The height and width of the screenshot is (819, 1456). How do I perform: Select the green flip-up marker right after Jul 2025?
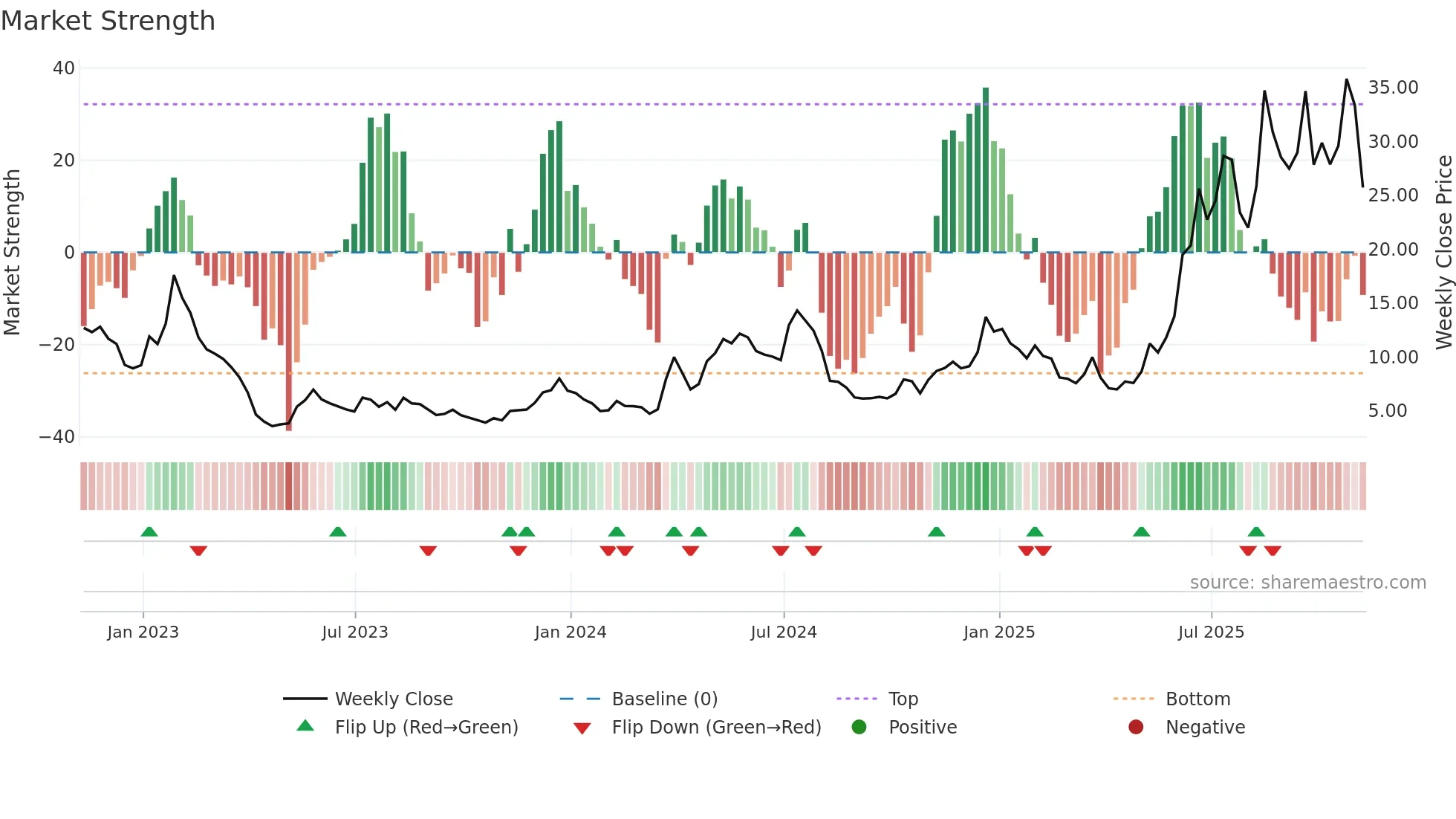[1256, 531]
